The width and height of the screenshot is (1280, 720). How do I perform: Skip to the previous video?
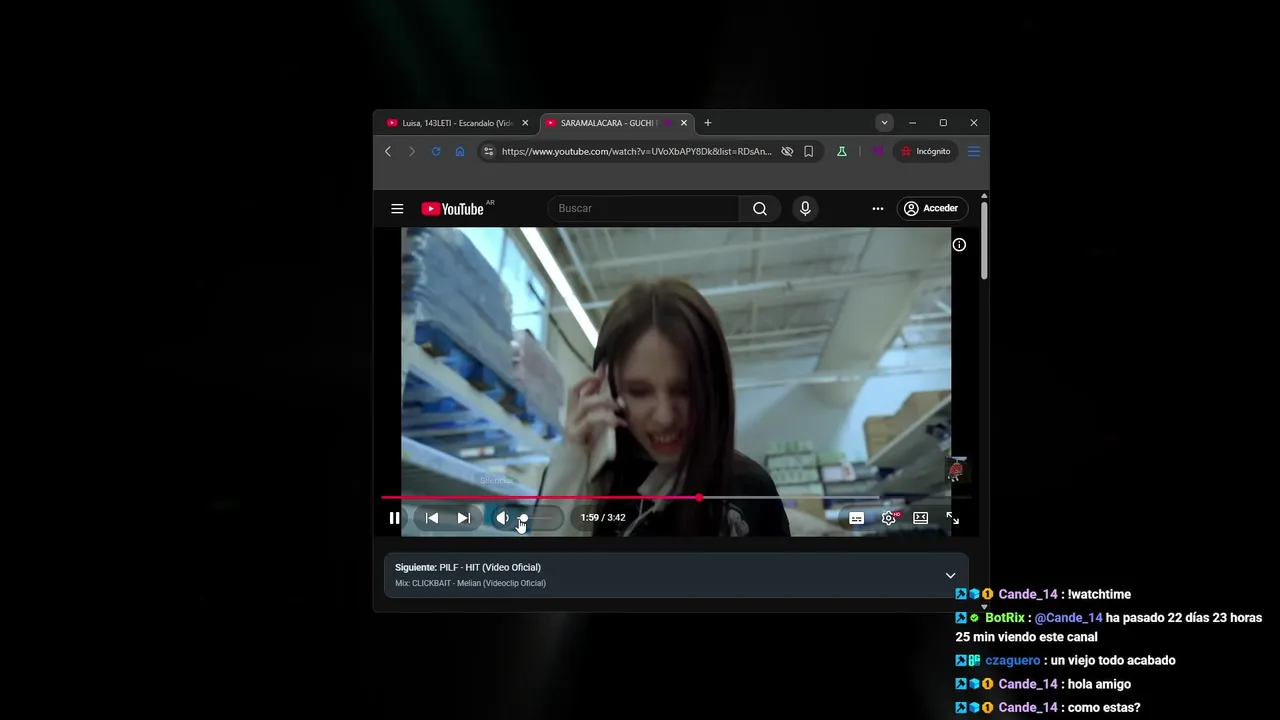pyautogui.click(x=432, y=518)
